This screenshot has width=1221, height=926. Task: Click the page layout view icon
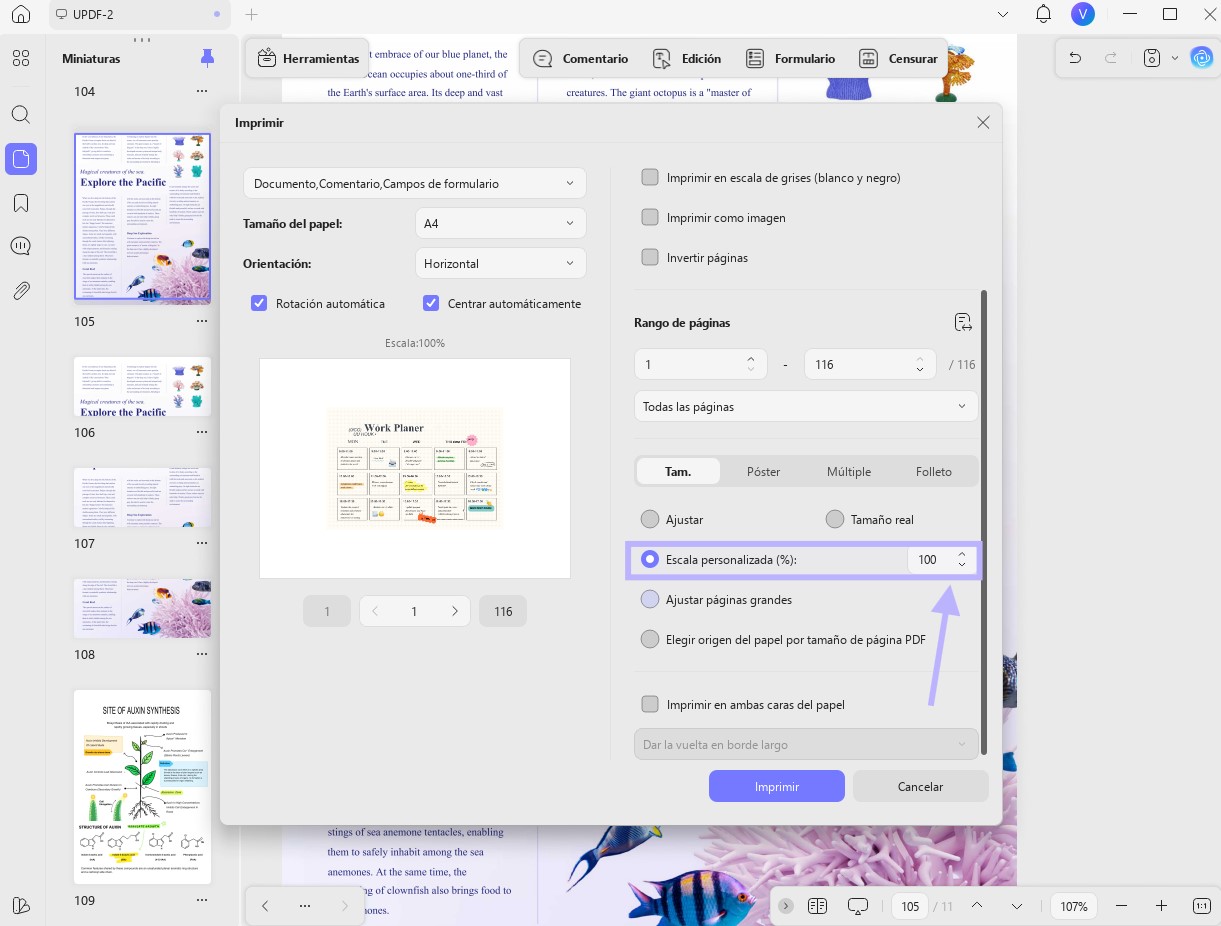click(x=817, y=906)
